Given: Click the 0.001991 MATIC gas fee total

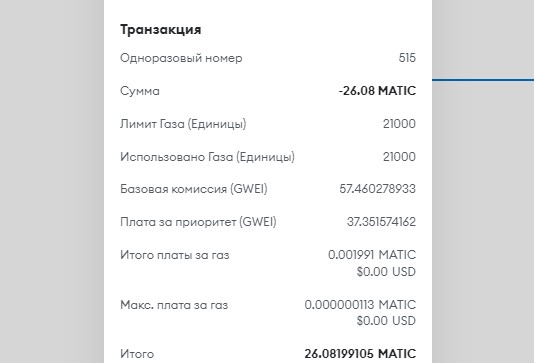Looking at the screenshot, I should click(372, 255).
